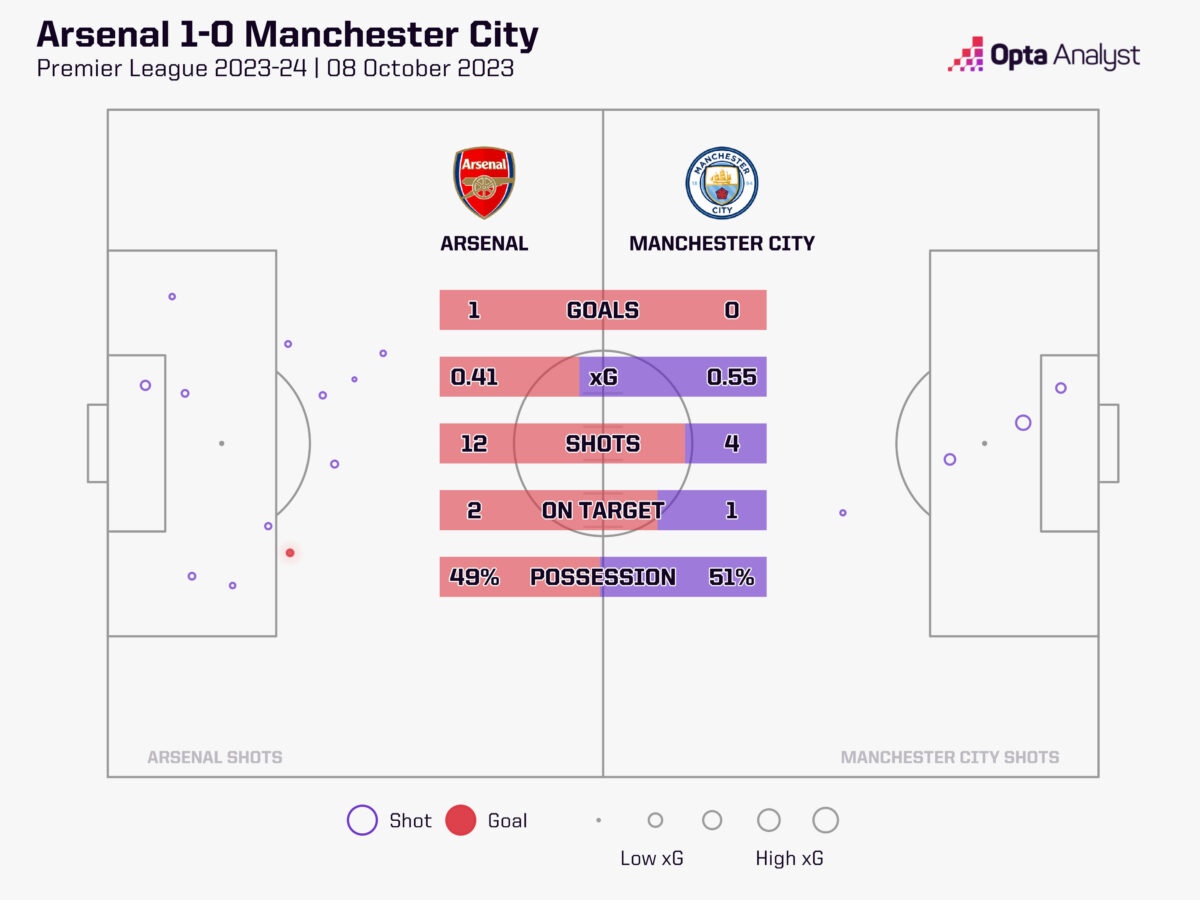Click Manchester City's 51% possession value
This screenshot has height=900, width=1200.
(731, 577)
